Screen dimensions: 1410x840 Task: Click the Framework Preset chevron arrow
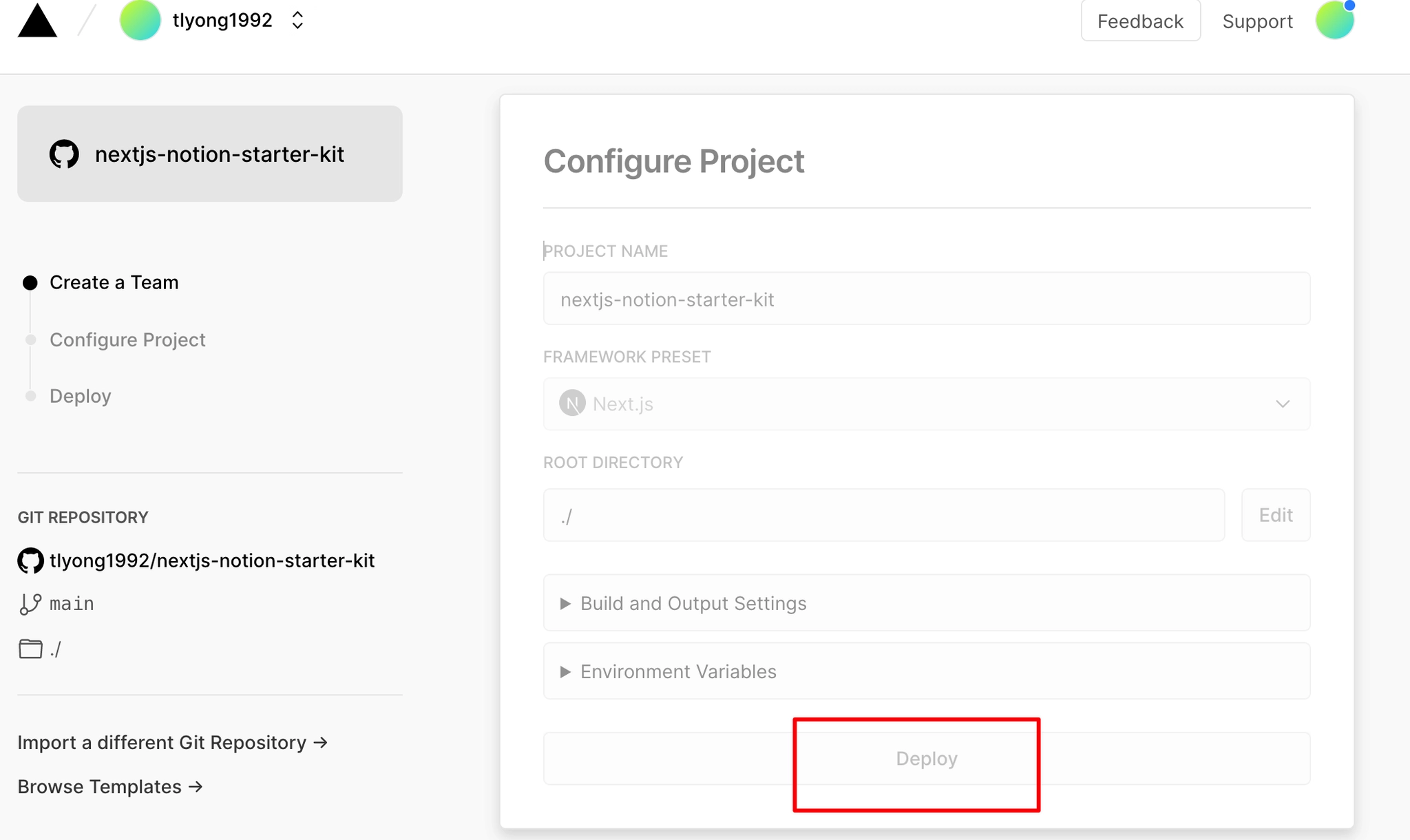coord(1283,404)
